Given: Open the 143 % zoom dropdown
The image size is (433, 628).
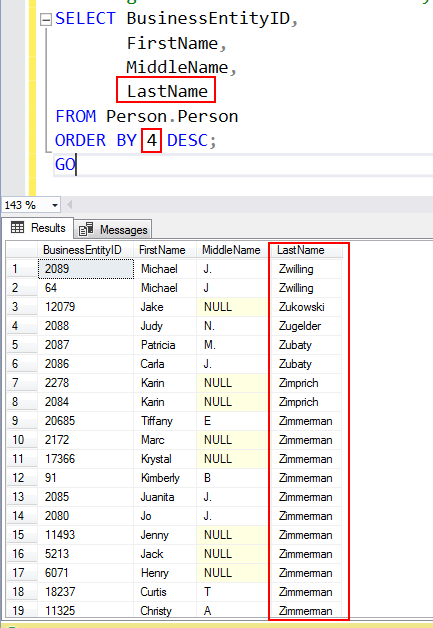Looking at the screenshot, I should pyautogui.click(x=54, y=205).
